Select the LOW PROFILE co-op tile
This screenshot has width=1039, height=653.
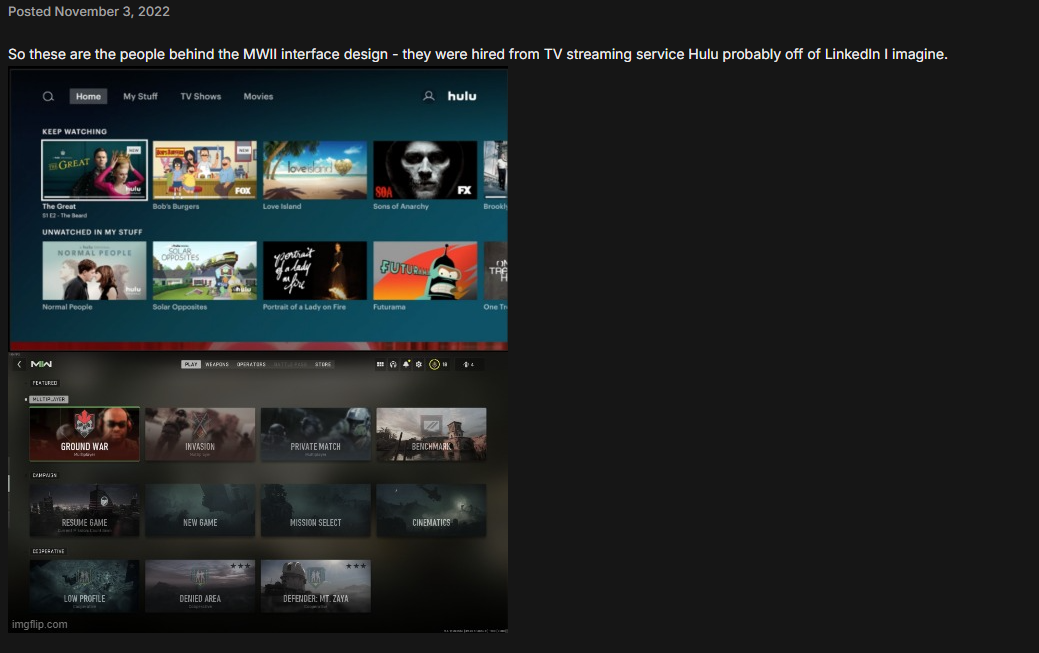84,586
